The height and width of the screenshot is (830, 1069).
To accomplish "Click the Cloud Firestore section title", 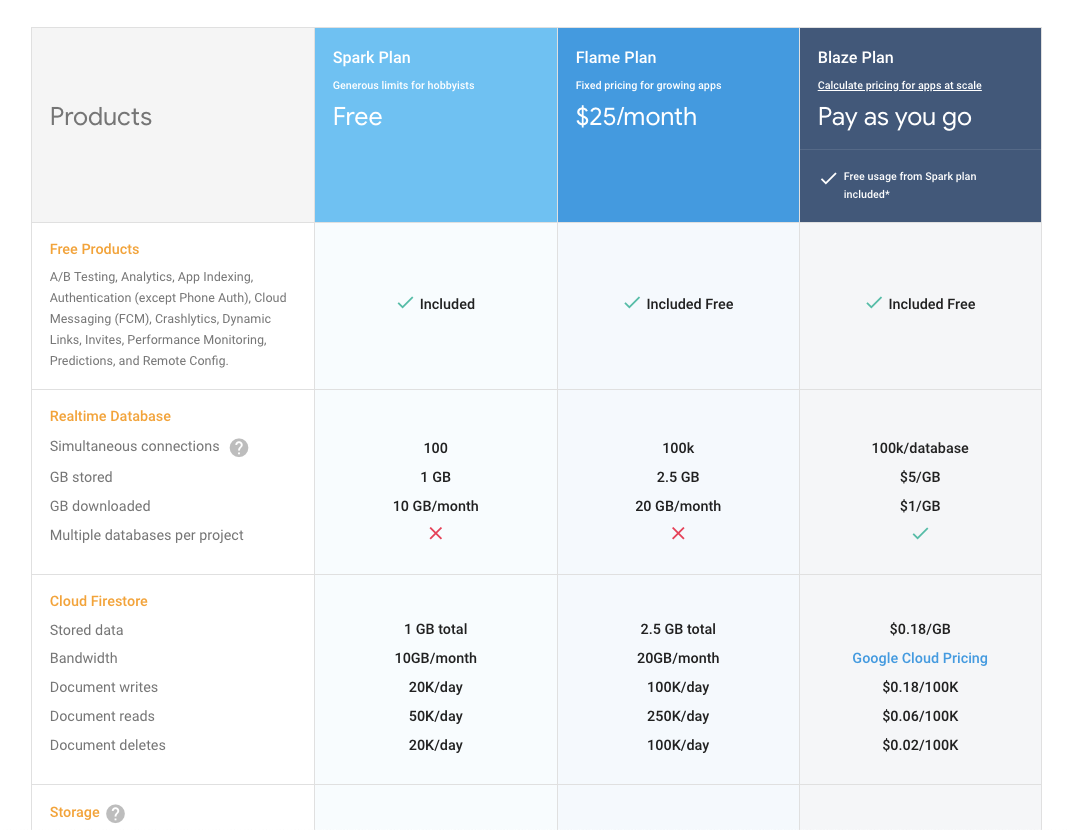I will coord(99,601).
